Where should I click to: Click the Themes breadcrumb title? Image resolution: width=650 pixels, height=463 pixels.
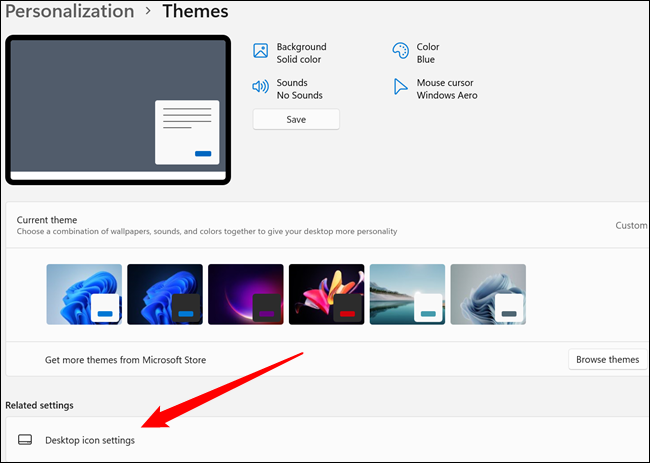pos(195,12)
